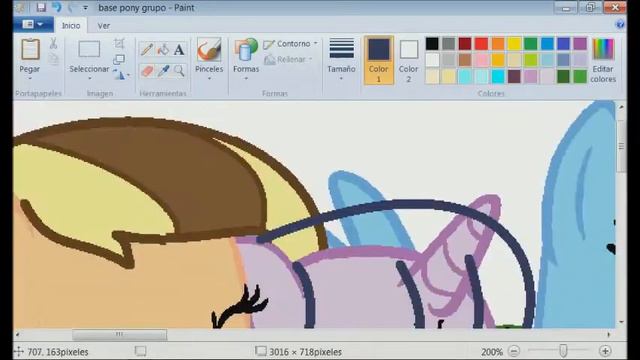
Task: Click the Seleccionar rectangle selection icon
Action: click(x=89, y=49)
